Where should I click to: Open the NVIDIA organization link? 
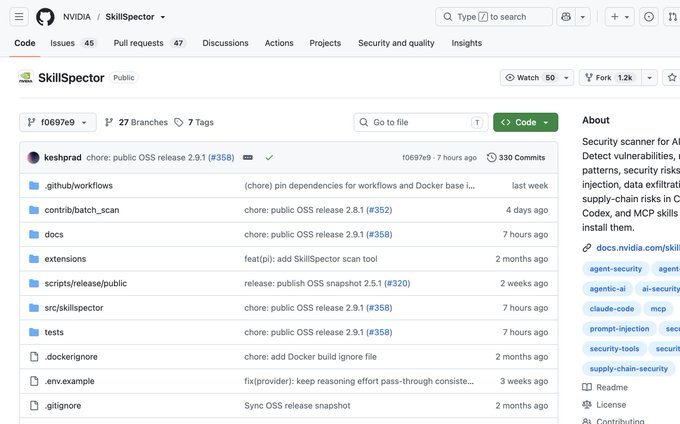(77, 17)
